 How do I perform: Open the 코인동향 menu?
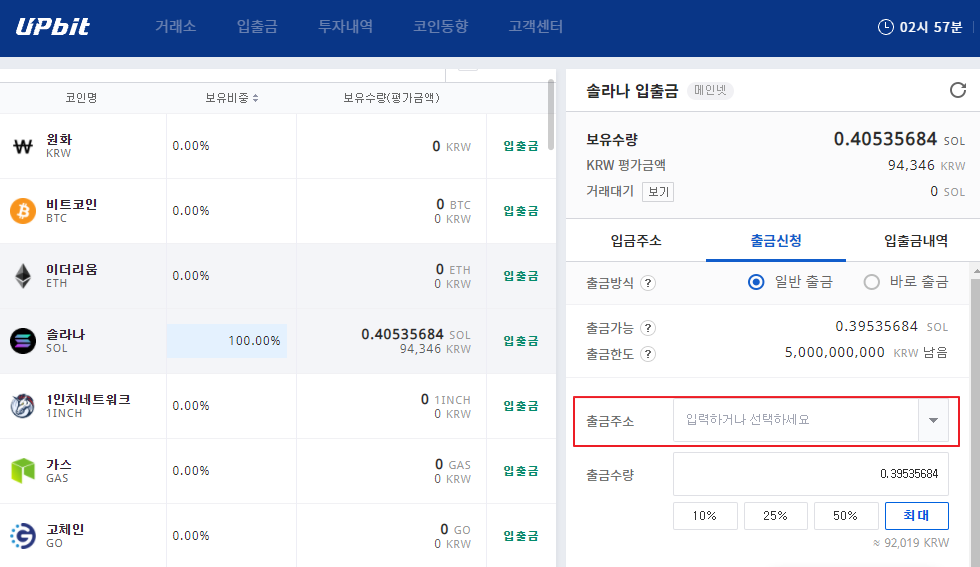pos(441,26)
